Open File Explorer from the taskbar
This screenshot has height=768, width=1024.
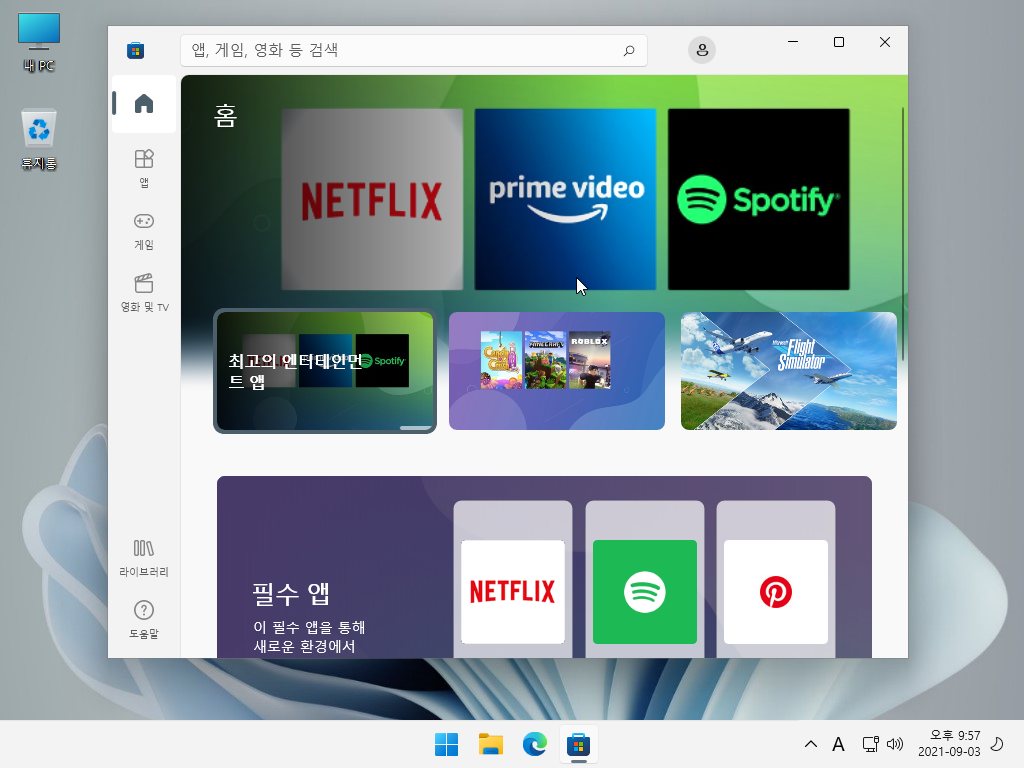pos(490,744)
